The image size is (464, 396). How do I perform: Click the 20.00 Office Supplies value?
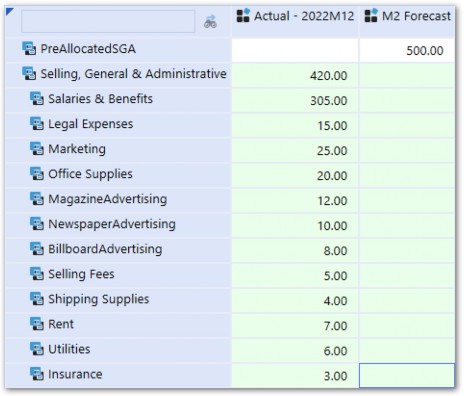coord(295,175)
